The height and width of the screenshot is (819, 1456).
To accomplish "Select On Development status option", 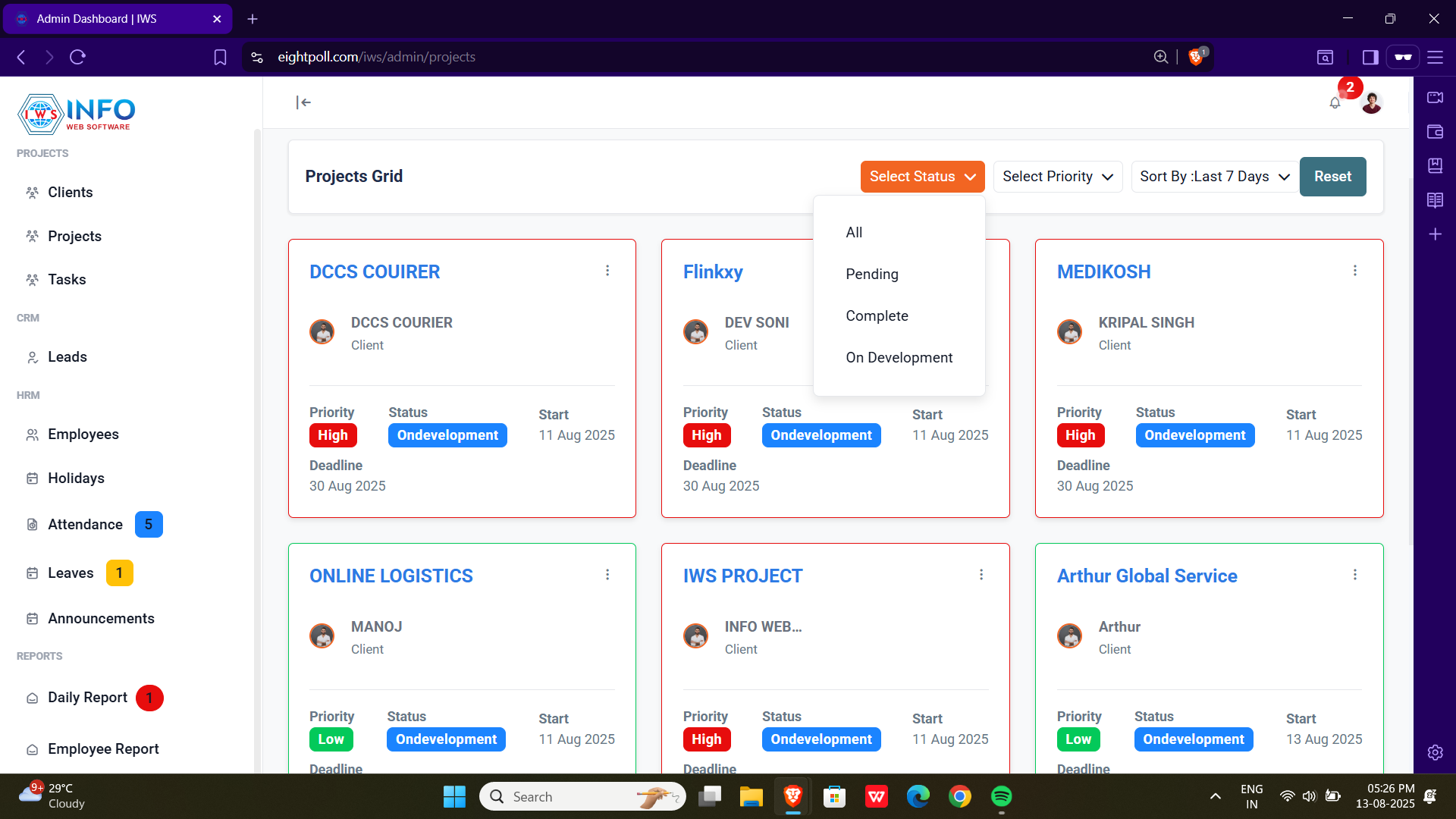I will point(899,358).
